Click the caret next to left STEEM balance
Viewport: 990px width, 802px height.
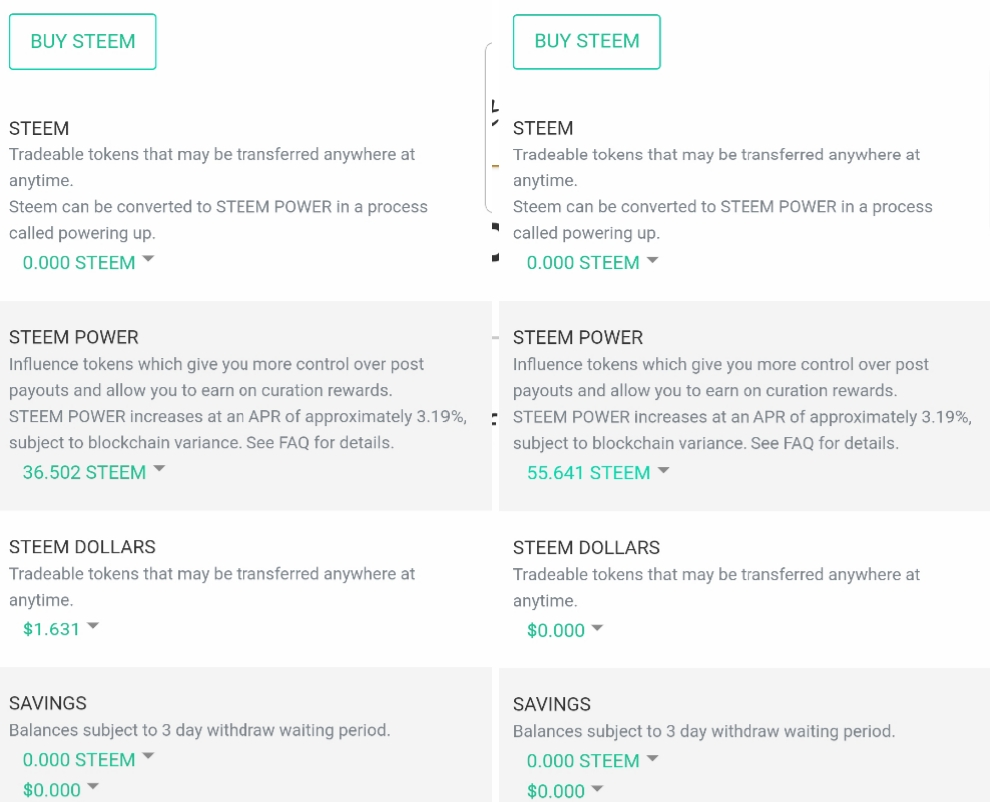[x=148, y=258]
